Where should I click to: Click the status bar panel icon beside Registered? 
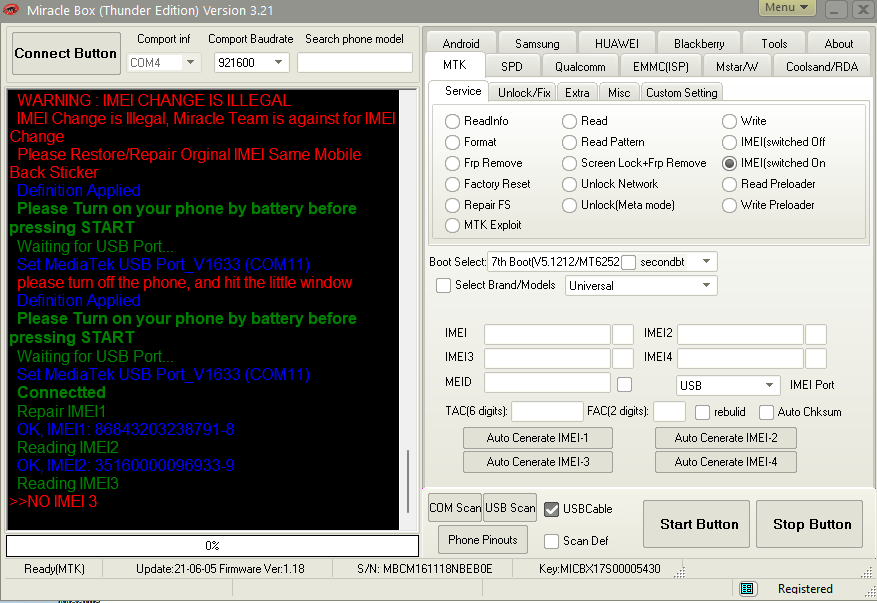tap(747, 588)
